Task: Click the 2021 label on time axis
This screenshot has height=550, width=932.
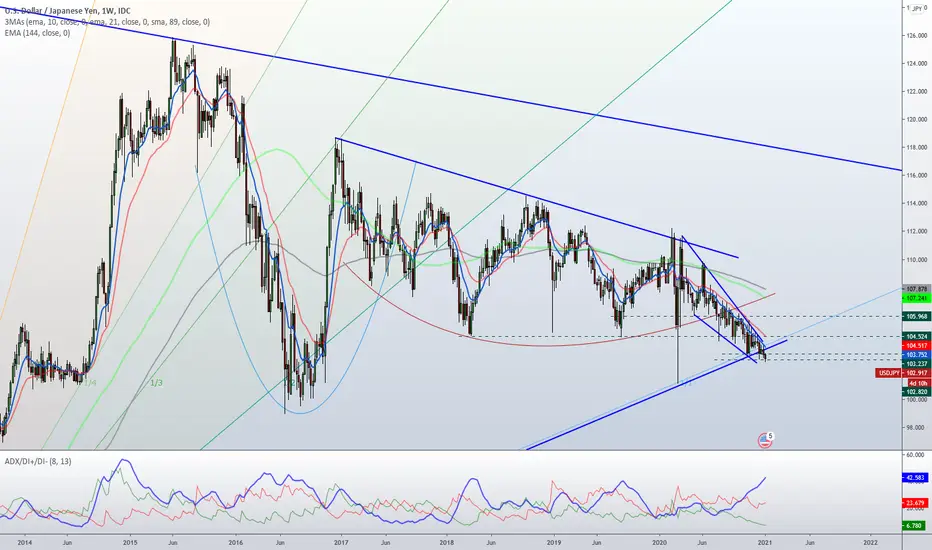Action: coord(765,542)
